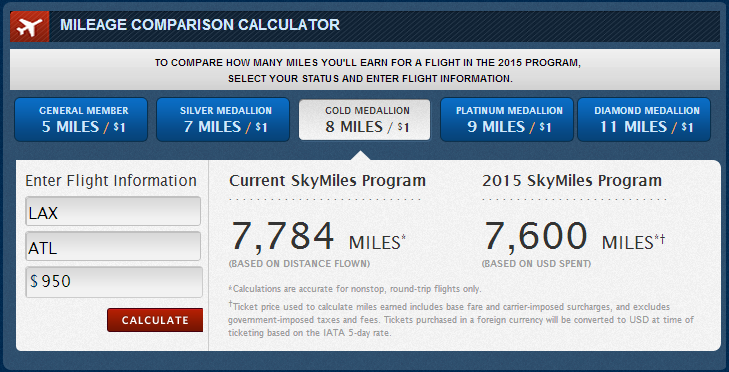Click the 7,784 miles current program result
The width and height of the screenshot is (729, 372).
click(318, 237)
